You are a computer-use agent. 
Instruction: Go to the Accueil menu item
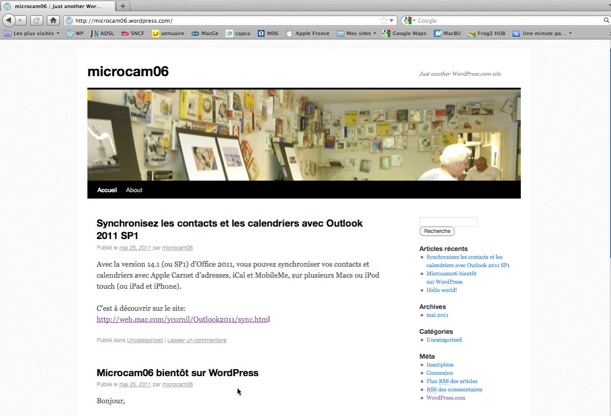(107, 190)
